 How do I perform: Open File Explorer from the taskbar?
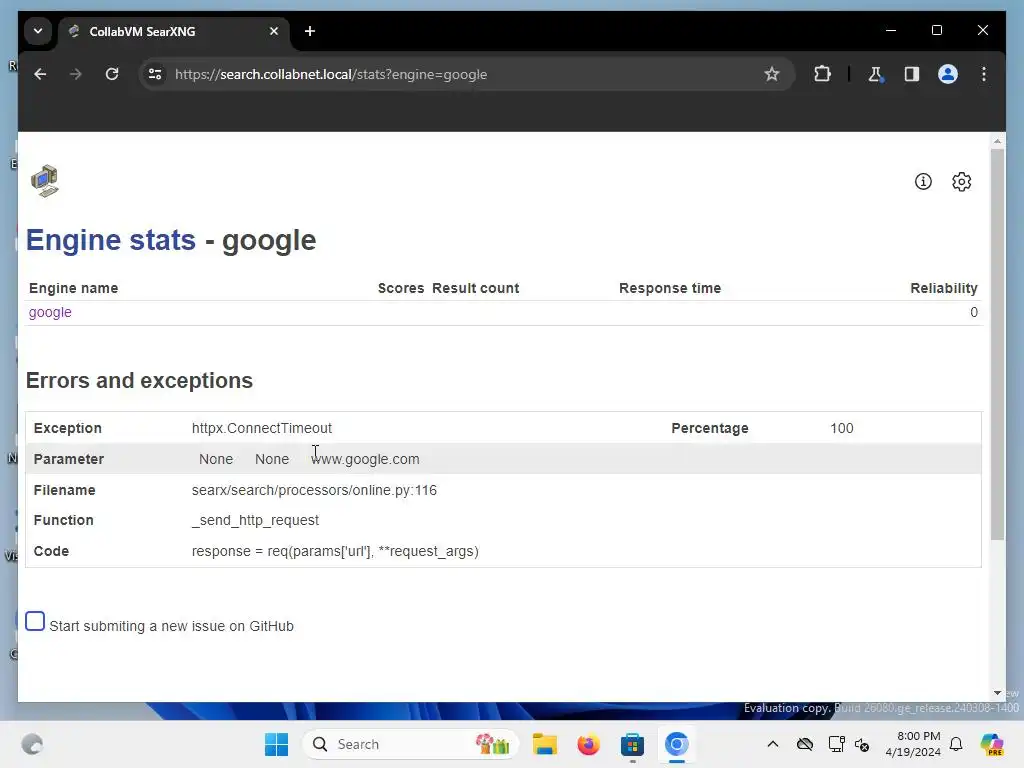[x=545, y=744]
